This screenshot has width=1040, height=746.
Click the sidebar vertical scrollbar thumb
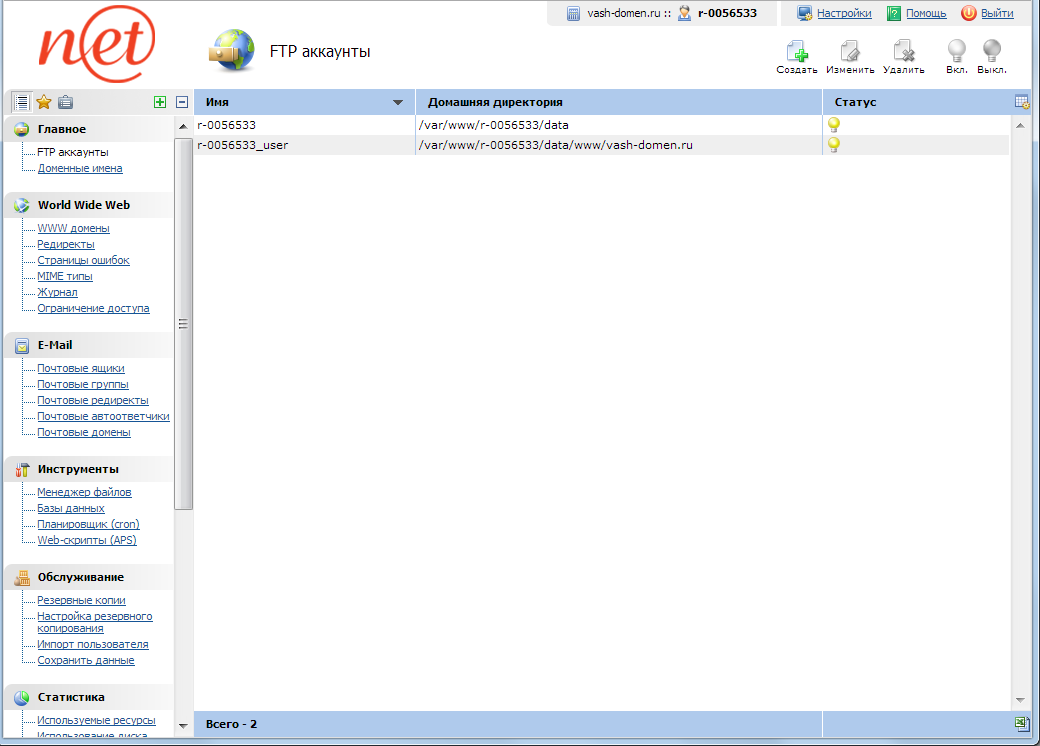click(183, 324)
